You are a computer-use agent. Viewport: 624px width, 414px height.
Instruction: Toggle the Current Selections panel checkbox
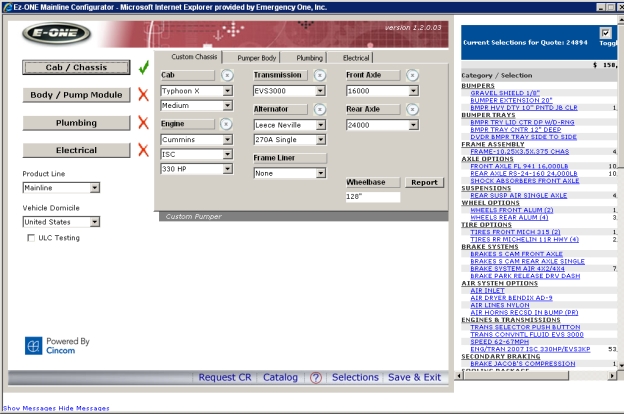click(605, 33)
